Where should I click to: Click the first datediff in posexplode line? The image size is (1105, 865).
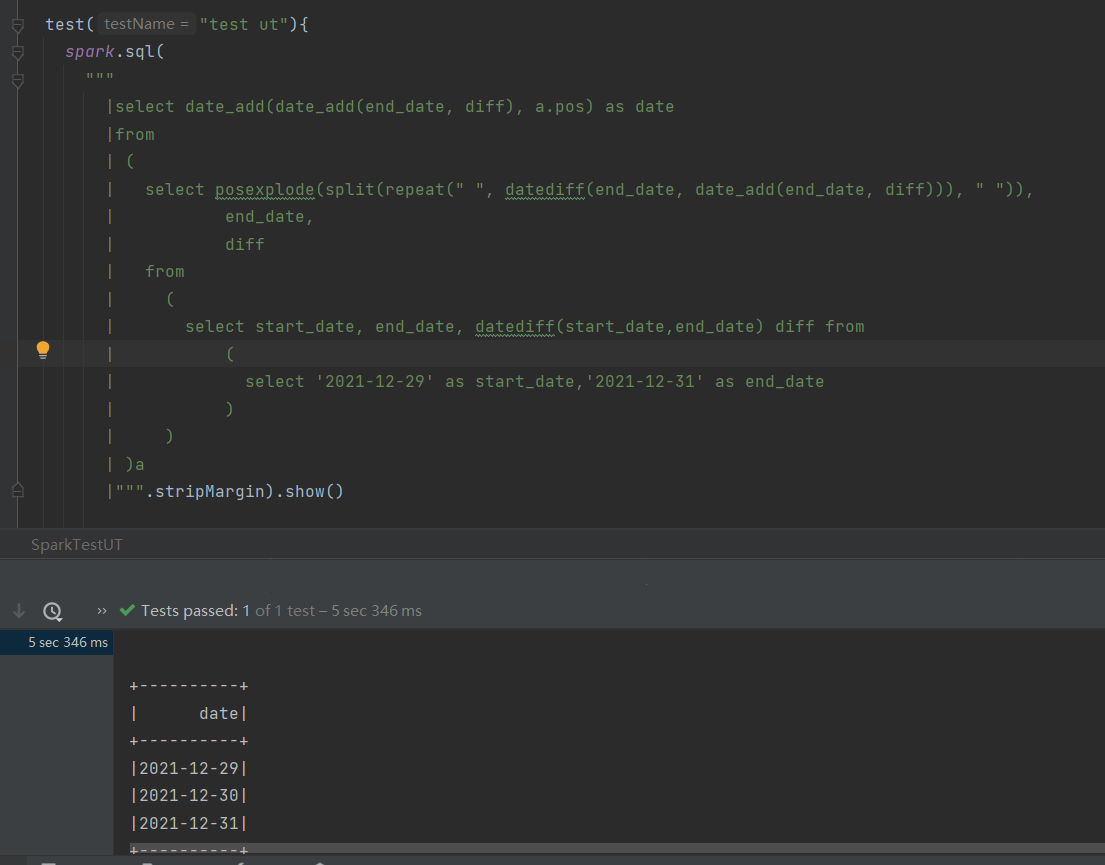pyautogui.click(x=545, y=190)
